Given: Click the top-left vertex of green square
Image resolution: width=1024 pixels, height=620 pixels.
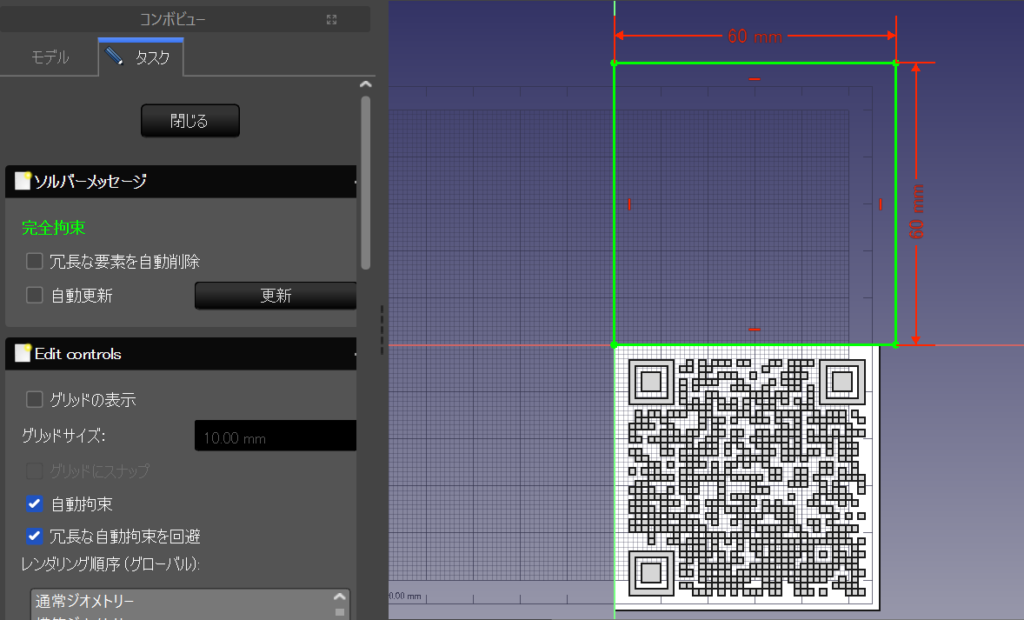Looking at the screenshot, I should click(x=614, y=63).
